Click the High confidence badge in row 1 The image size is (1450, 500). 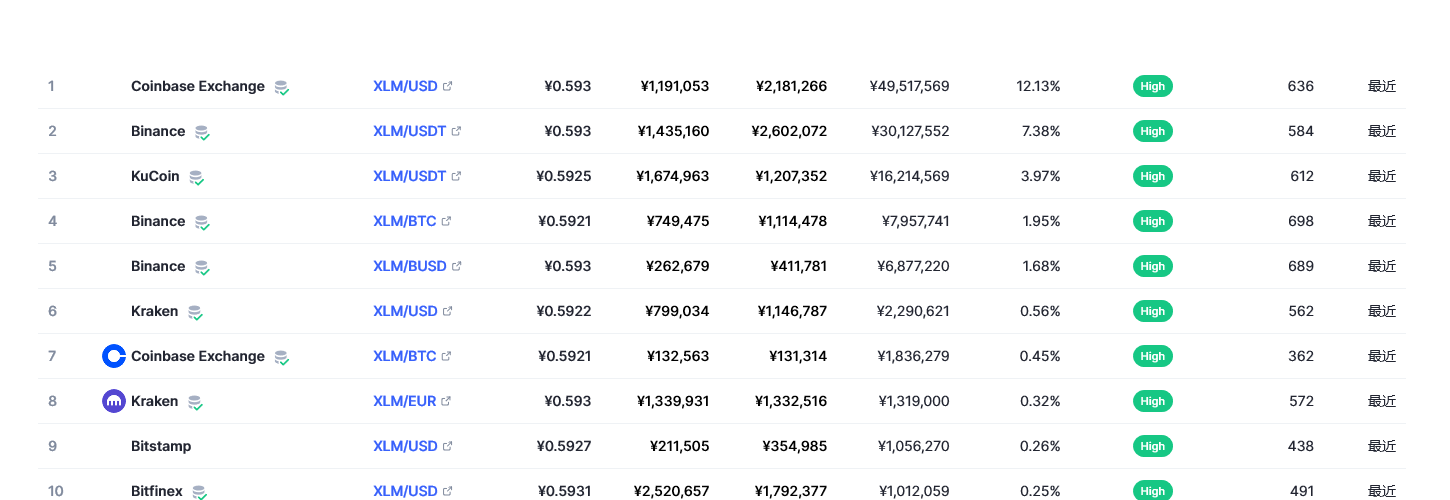[1153, 86]
